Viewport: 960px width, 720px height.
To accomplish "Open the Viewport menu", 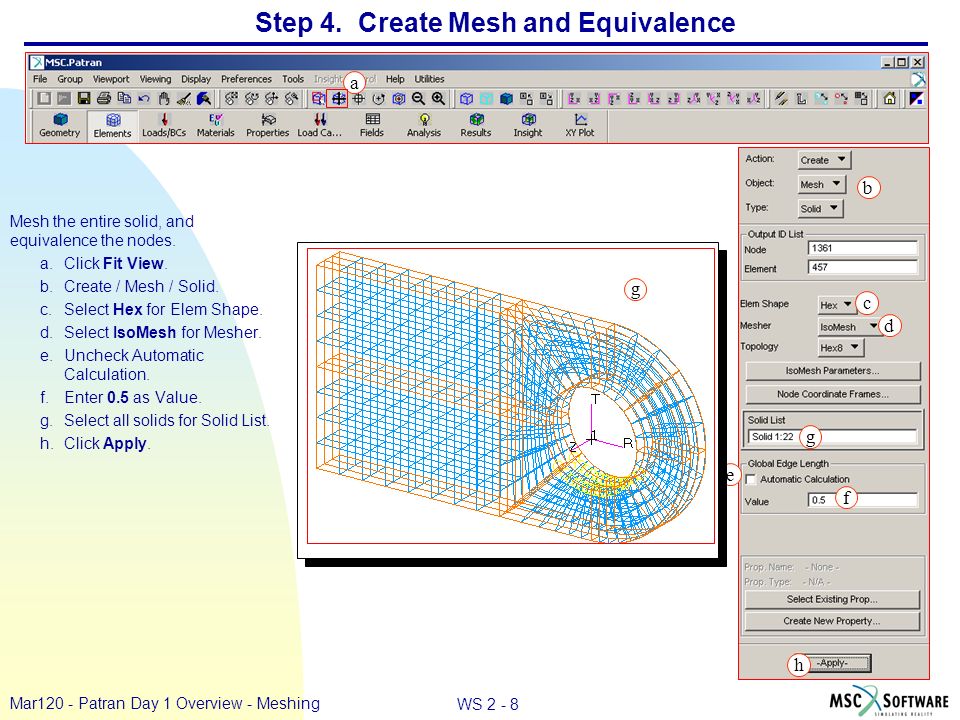I will click(111, 79).
